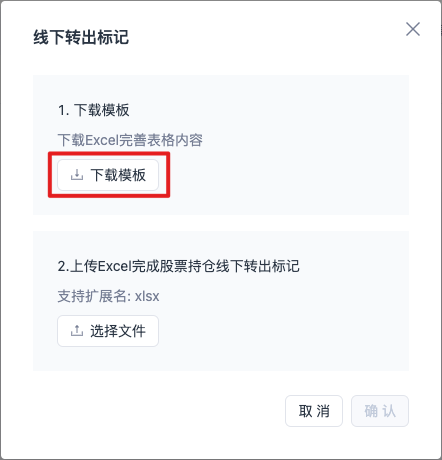
Task: Cancel with the 取消 button
Action: click(314, 411)
